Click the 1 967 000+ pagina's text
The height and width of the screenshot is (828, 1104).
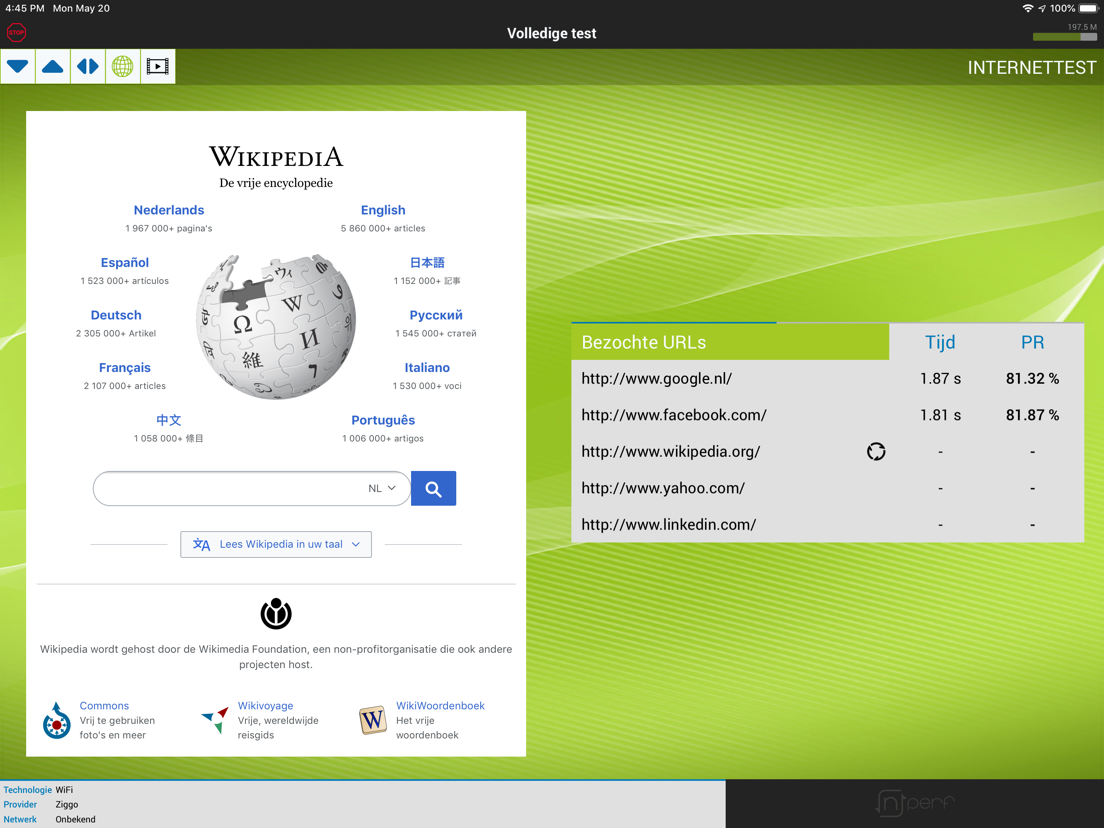(169, 228)
